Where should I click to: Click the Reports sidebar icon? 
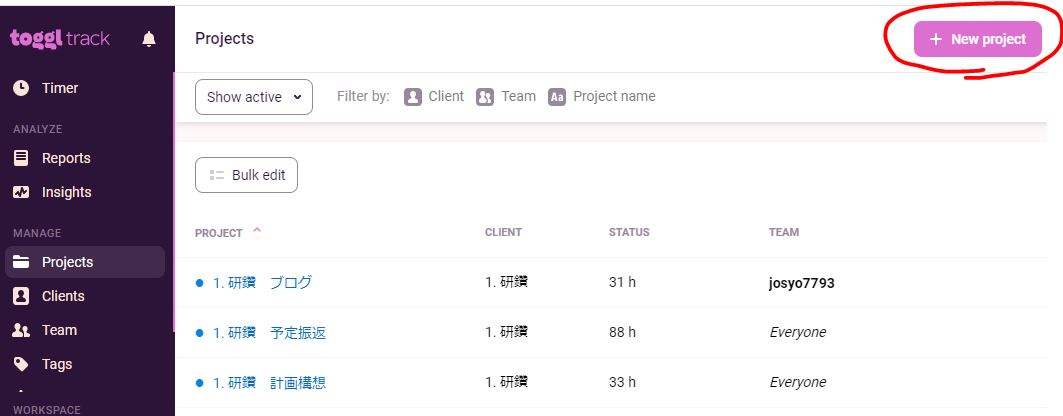(x=21, y=158)
